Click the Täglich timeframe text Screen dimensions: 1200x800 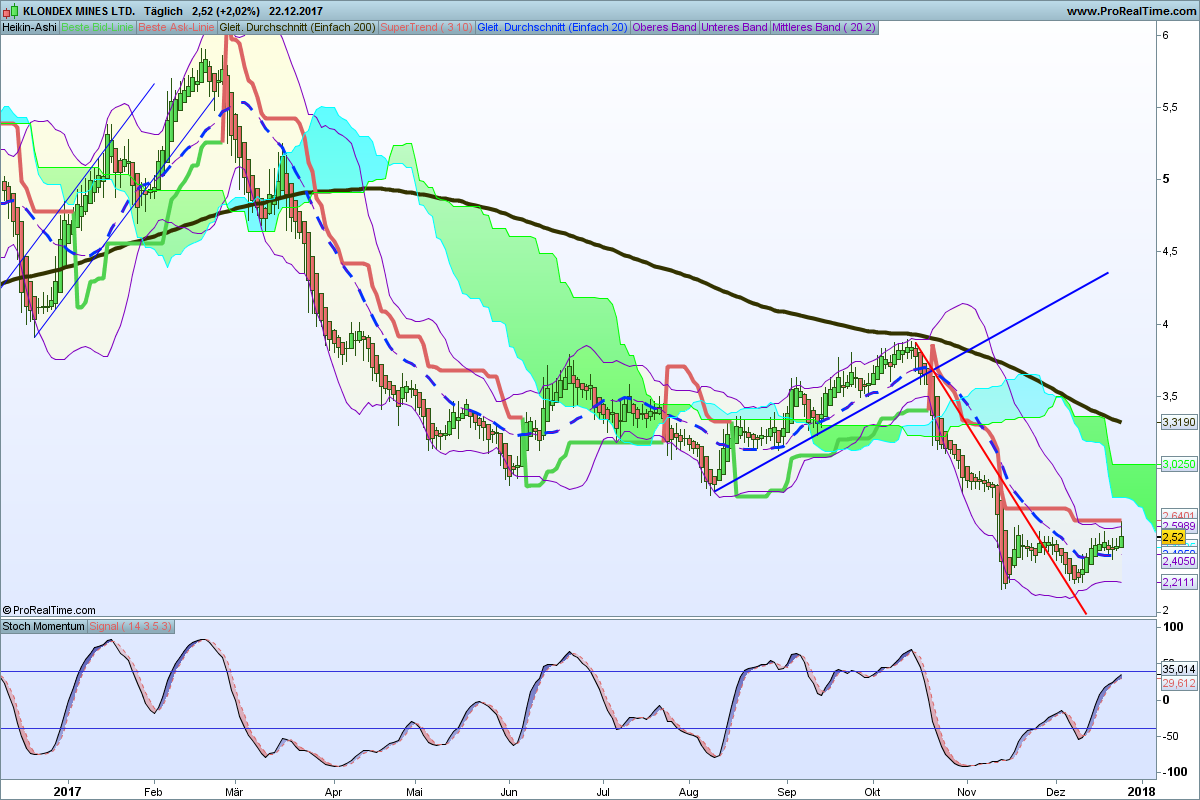(164, 11)
